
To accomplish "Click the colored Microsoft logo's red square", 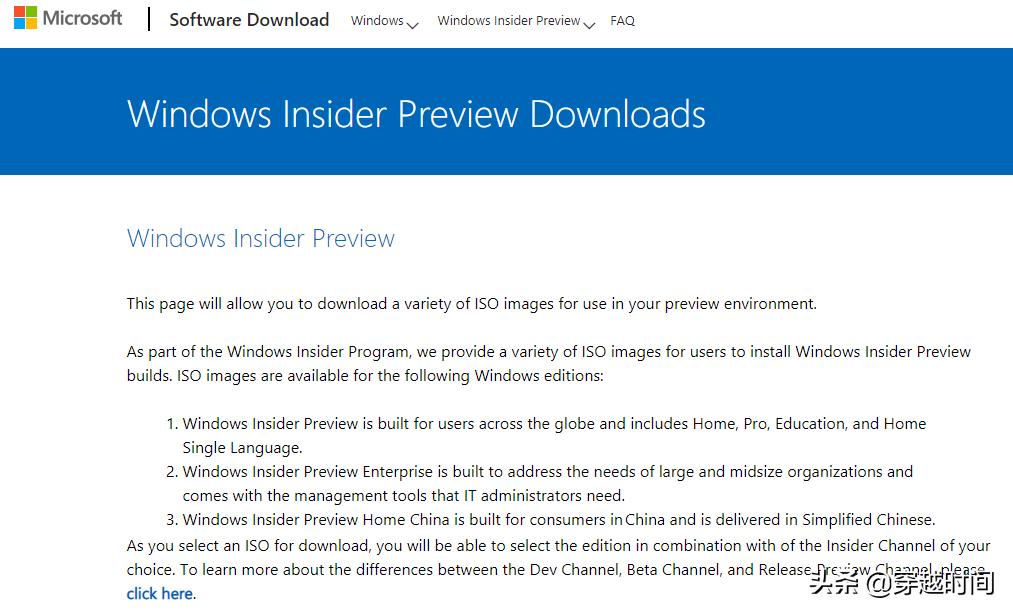I will click(x=20, y=13).
